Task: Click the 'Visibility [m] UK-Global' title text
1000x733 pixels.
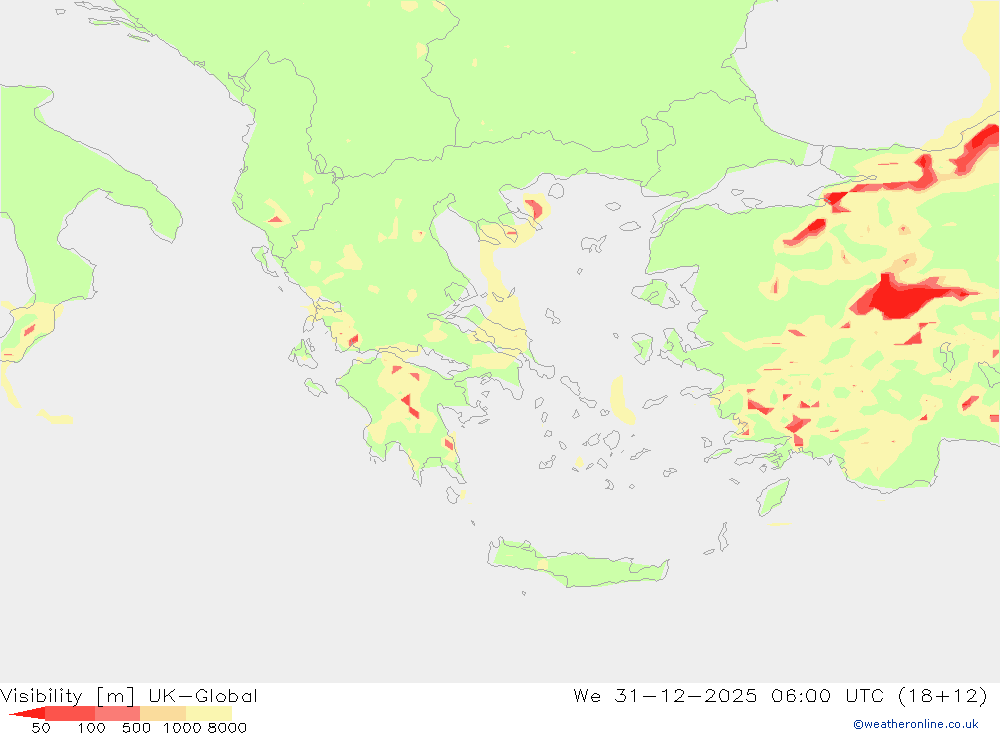Action: [129, 695]
